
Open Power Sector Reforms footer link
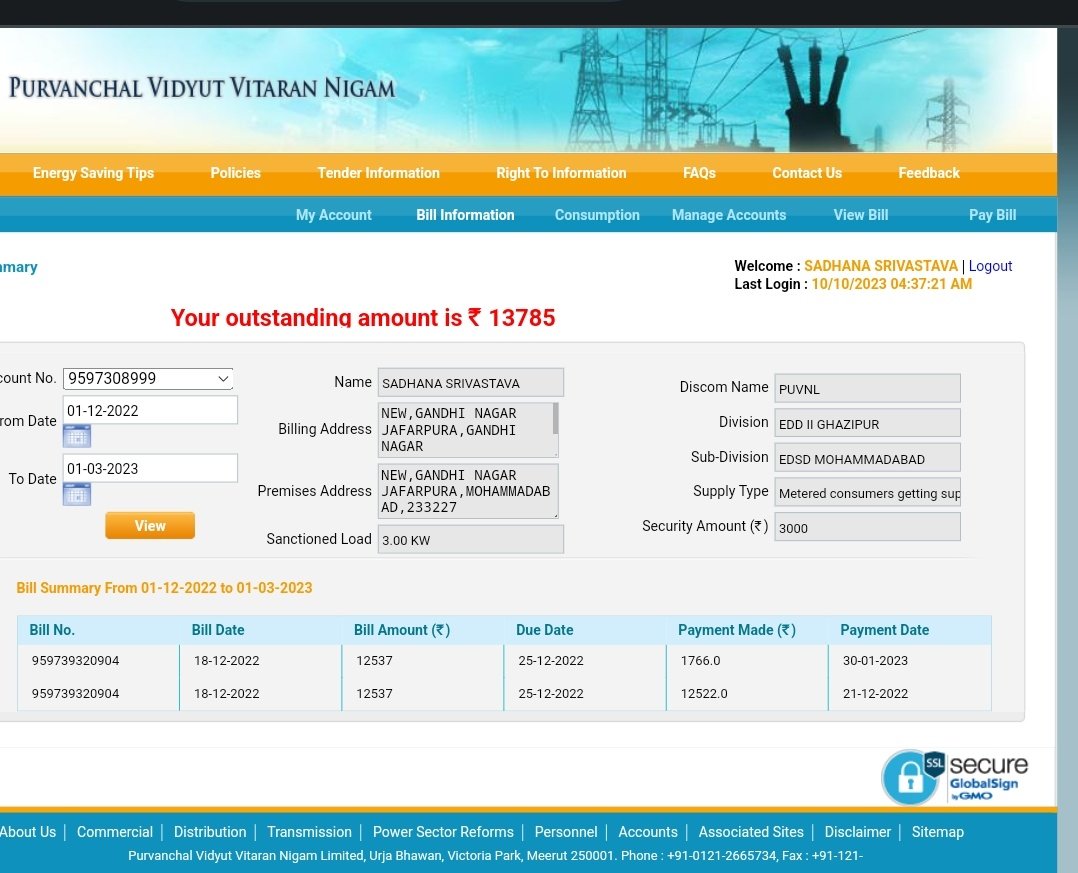pos(443,832)
